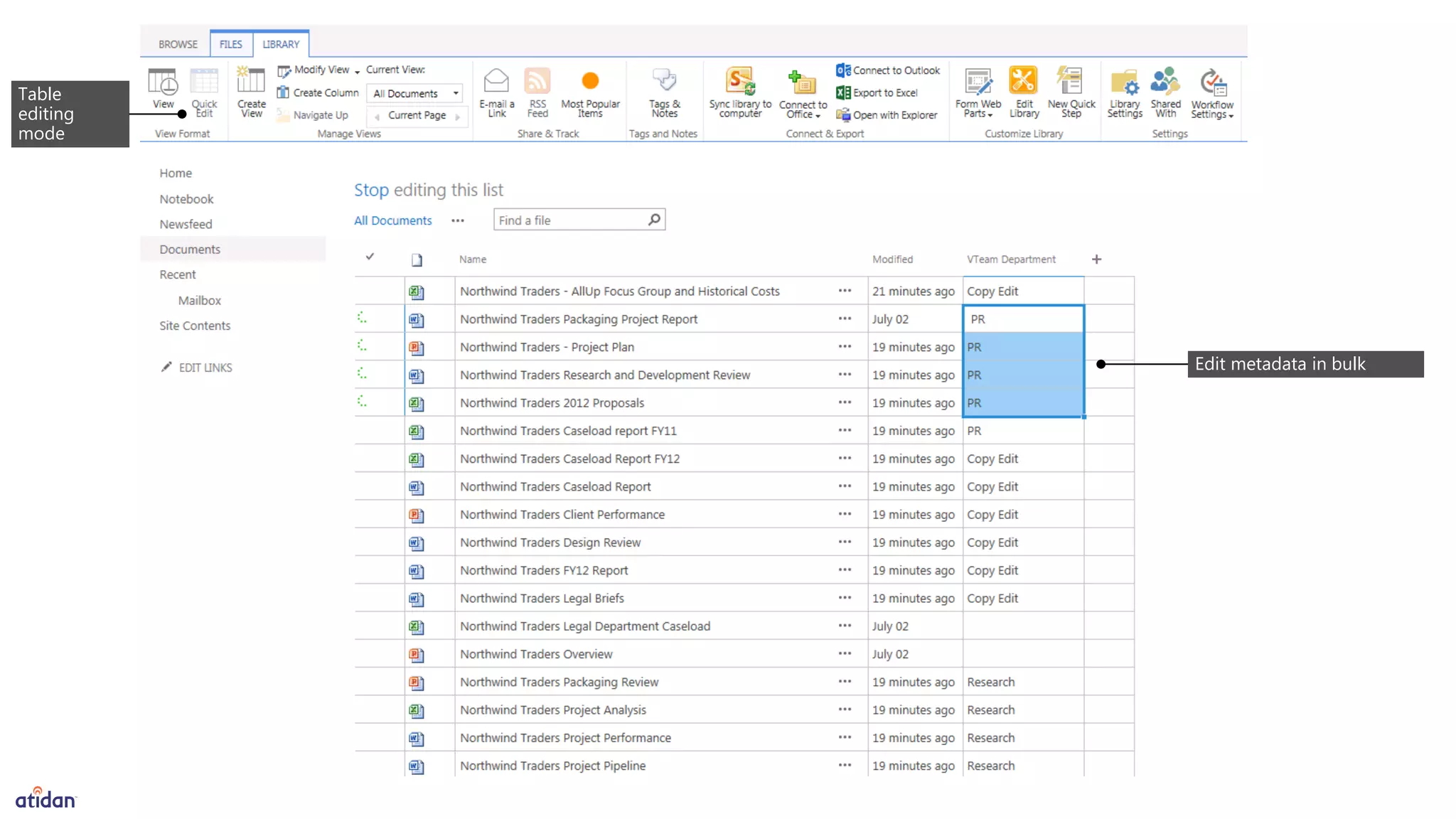This screenshot has height=819, width=1456.
Task: Switch to the BROWSE tab
Action: coord(178,44)
